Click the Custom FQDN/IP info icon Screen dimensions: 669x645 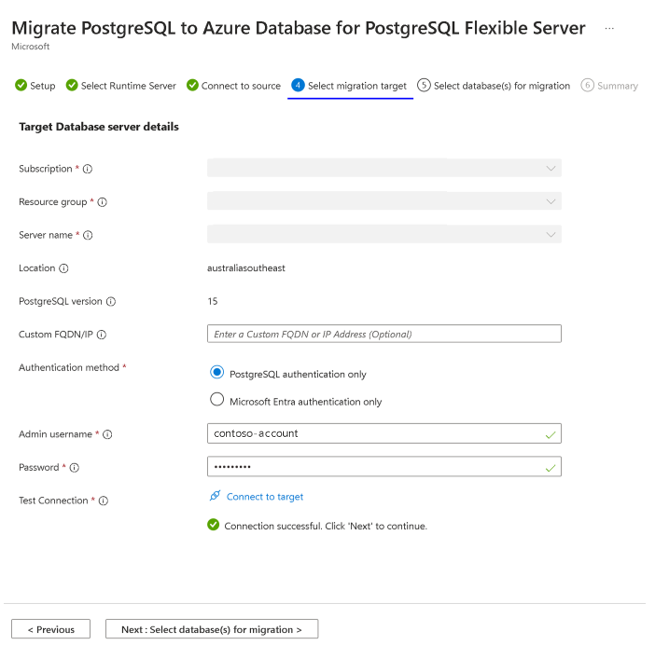(x=102, y=334)
